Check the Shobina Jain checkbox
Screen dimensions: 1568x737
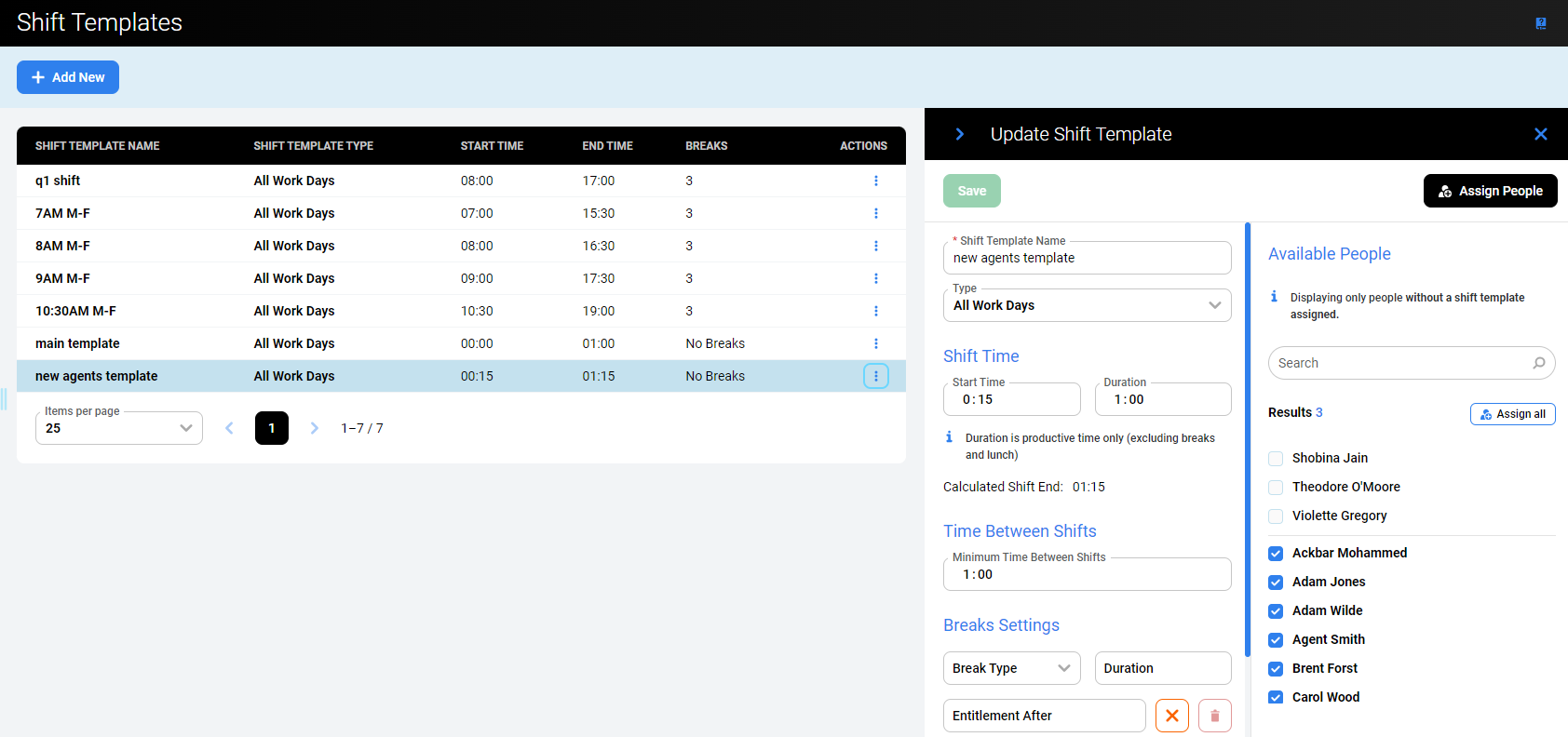(1276, 458)
